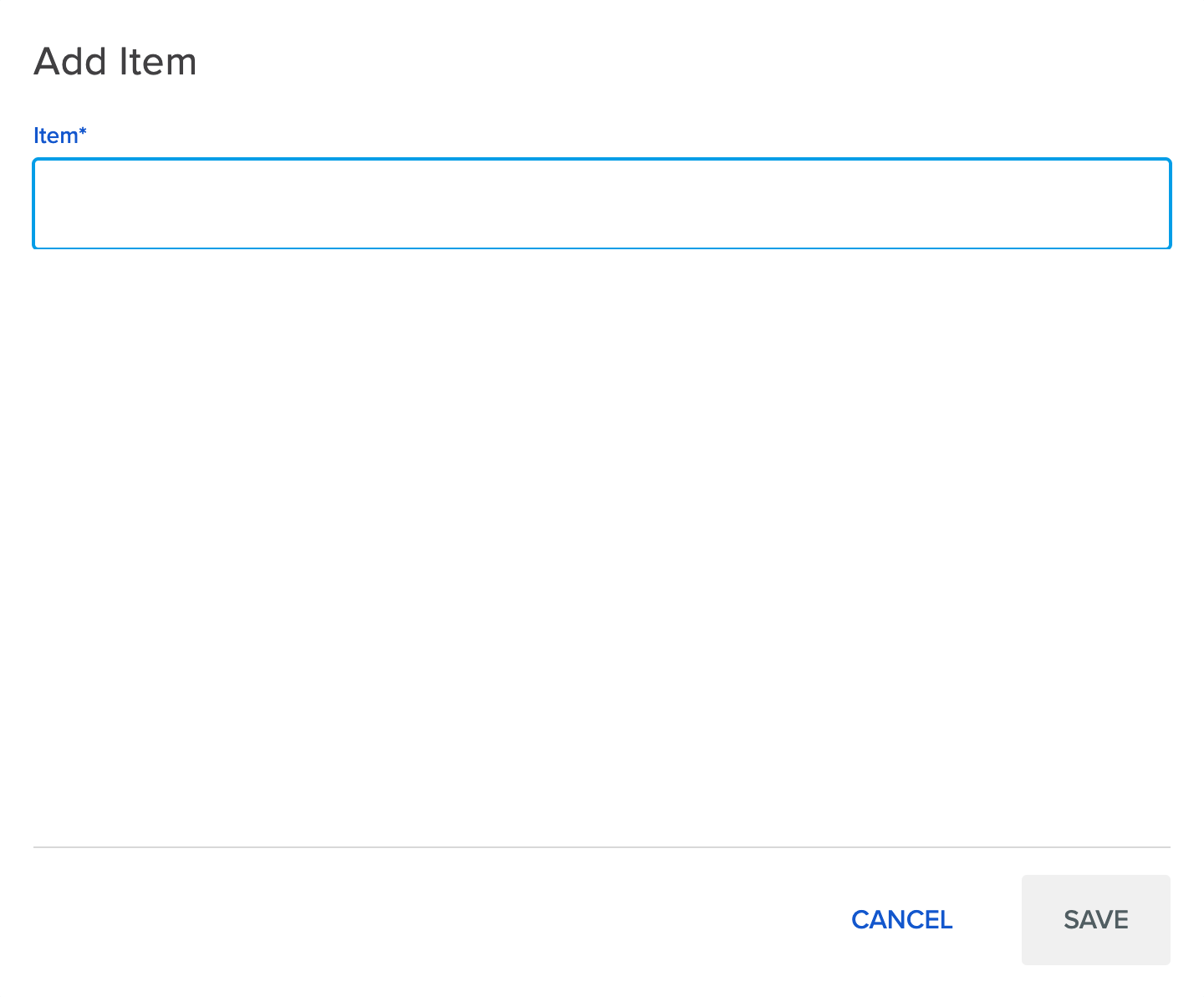Viewport: 1204px width, 997px height.
Task: Click the Add Item dialog title
Action: click(x=115, y=61)
